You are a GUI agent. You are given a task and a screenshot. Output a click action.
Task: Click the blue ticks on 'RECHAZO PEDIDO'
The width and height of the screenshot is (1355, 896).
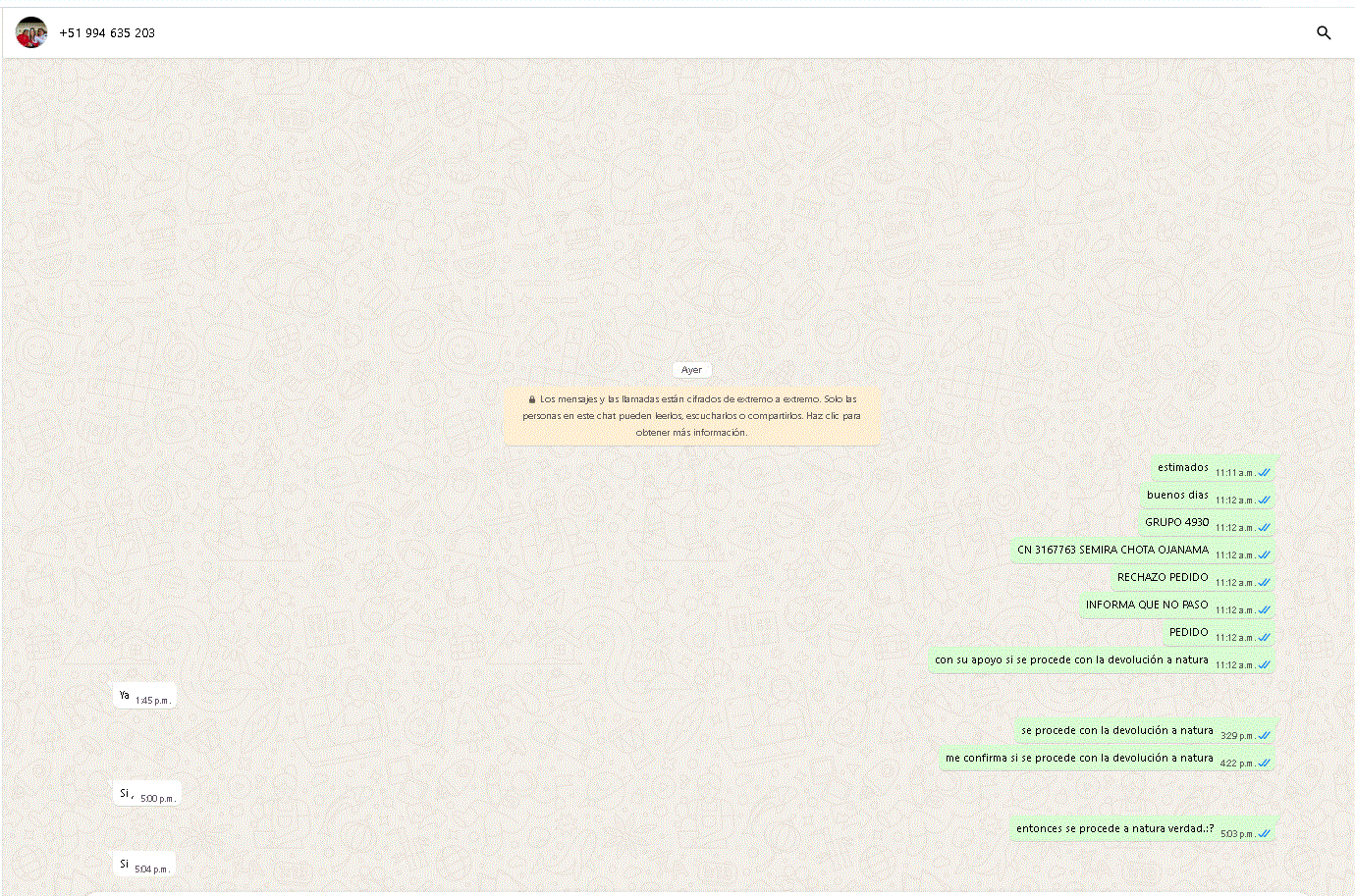1265,583
